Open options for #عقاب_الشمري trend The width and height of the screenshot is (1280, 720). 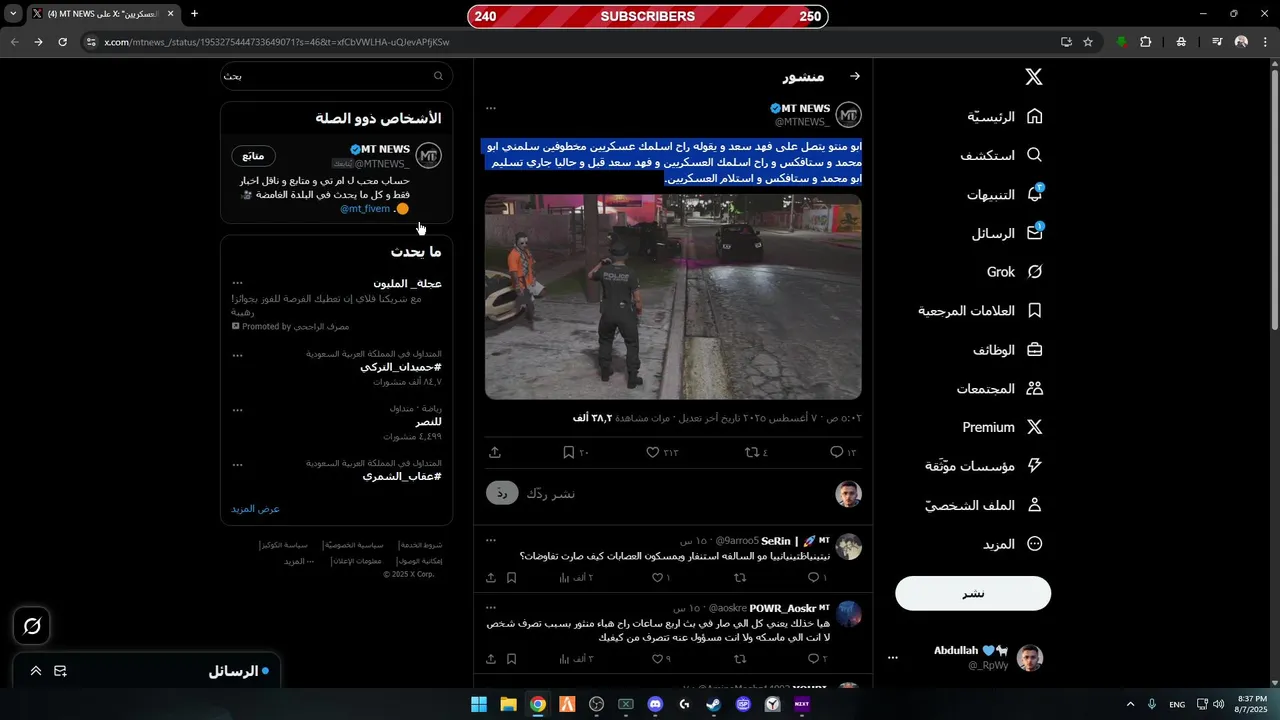point(237,465)
